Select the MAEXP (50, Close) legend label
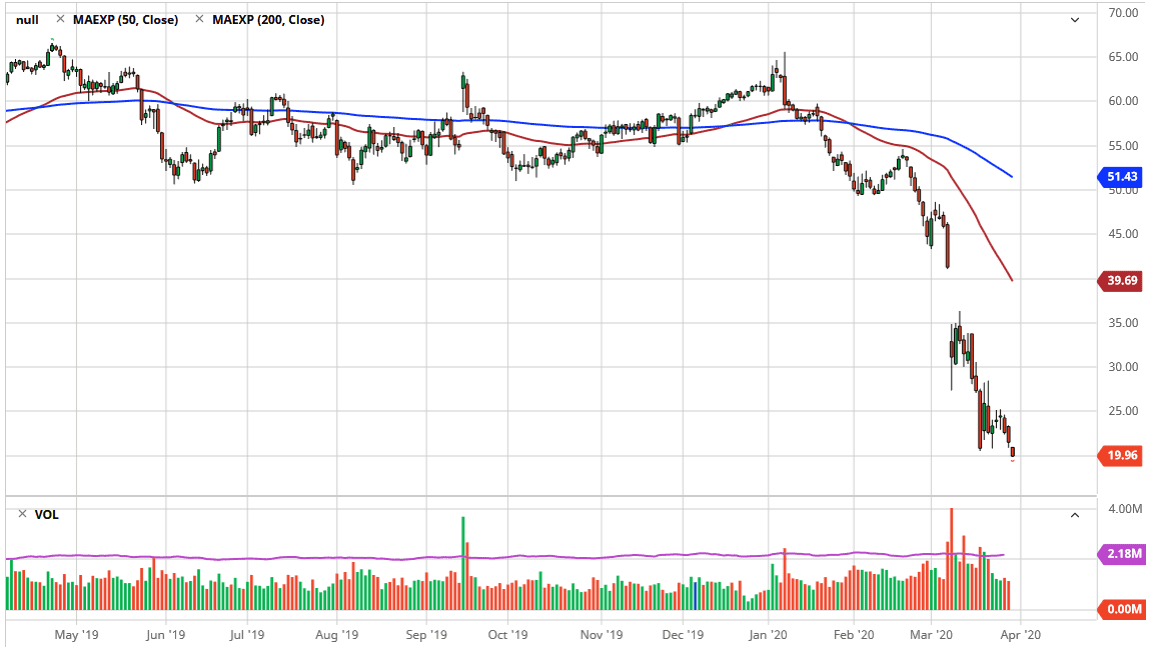 [x=125, y=18]
